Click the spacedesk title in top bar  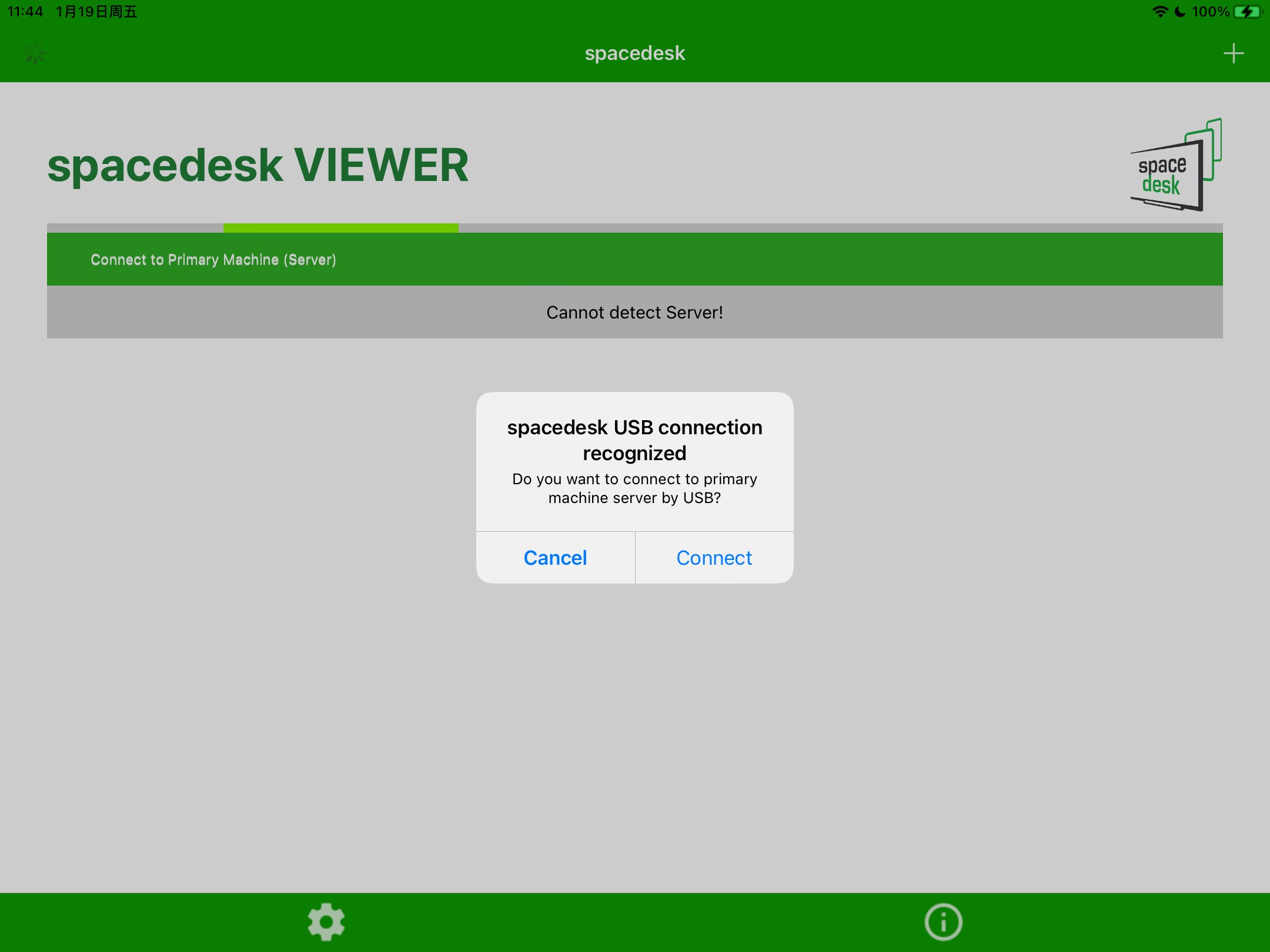634,53
